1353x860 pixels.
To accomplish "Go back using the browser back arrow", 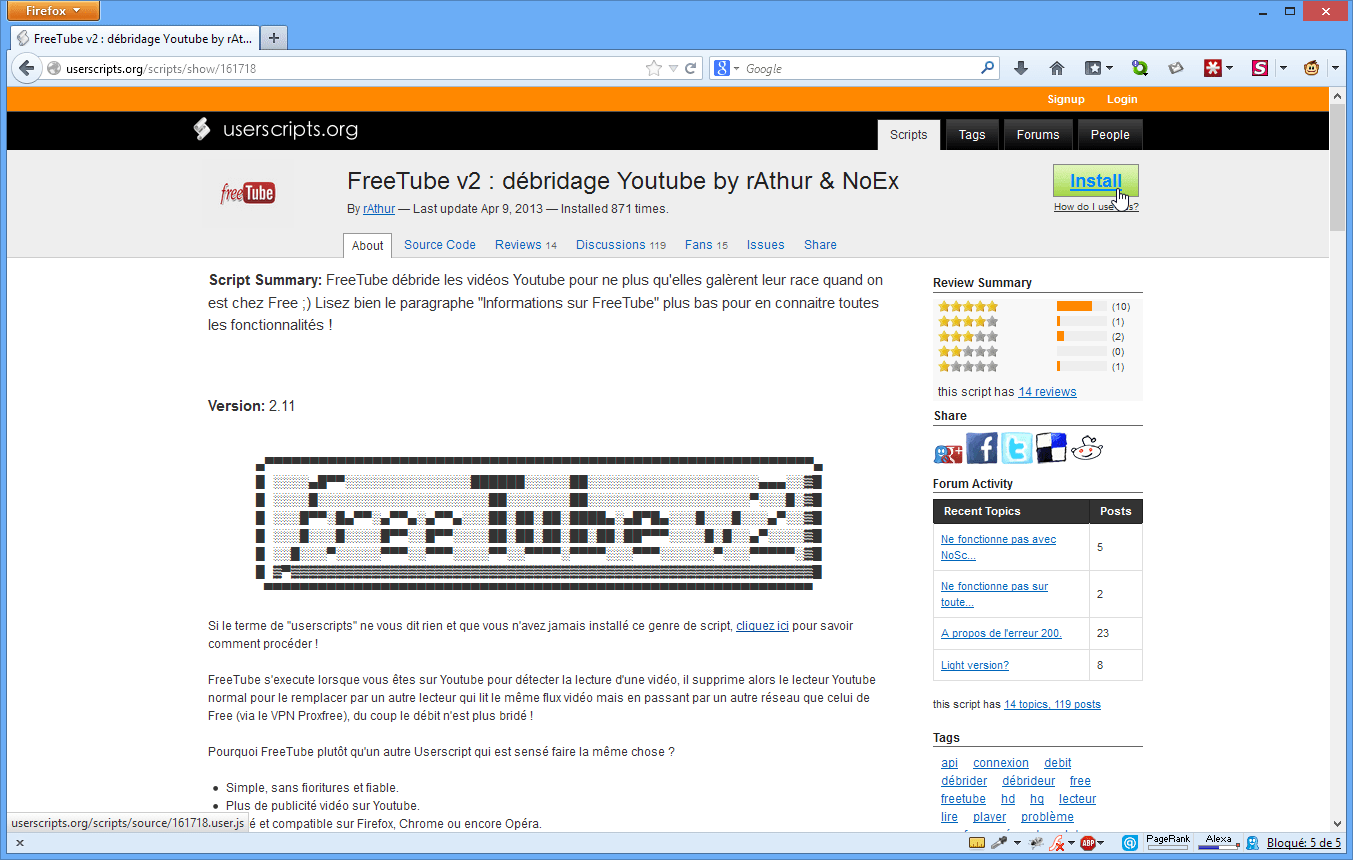I will click(x=27, y=69).
